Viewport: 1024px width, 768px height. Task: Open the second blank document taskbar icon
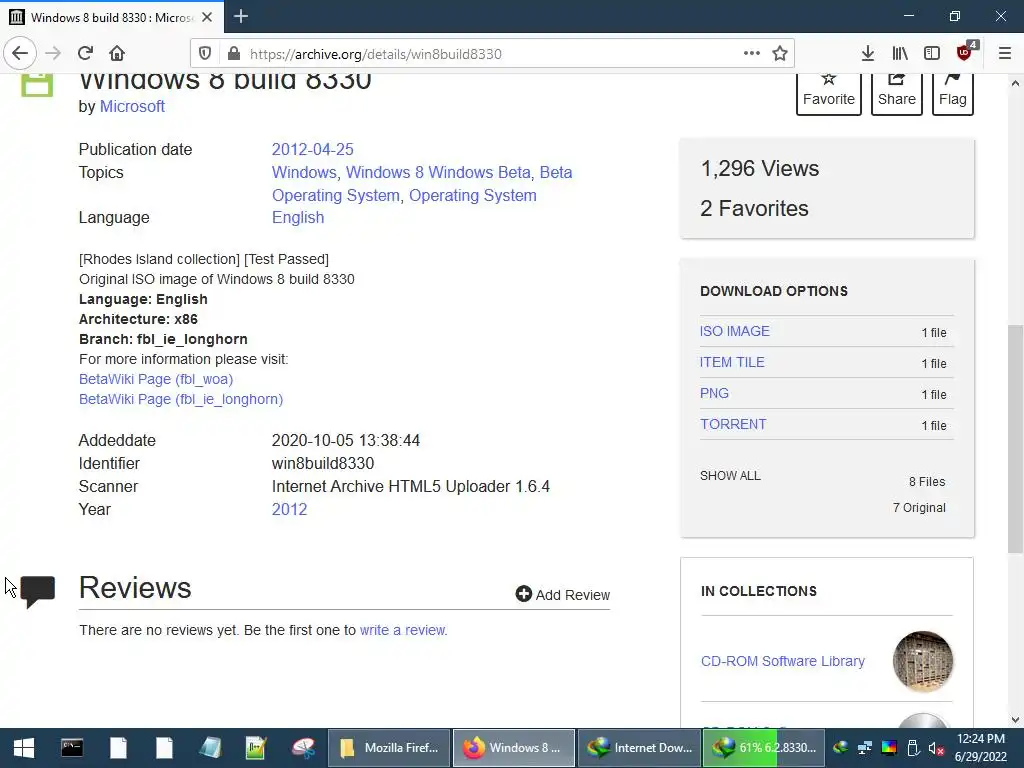(x=165, y=748)
